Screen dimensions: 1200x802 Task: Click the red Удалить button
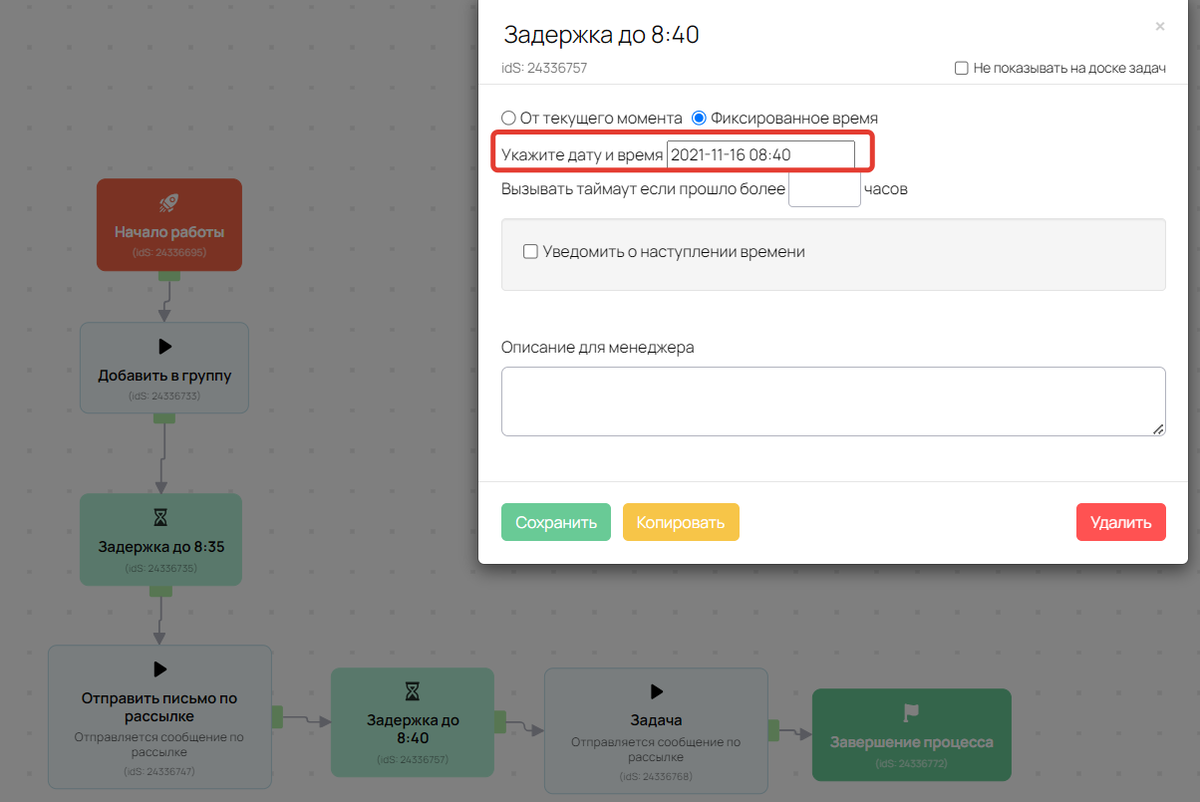click(x=1120, y=521)
